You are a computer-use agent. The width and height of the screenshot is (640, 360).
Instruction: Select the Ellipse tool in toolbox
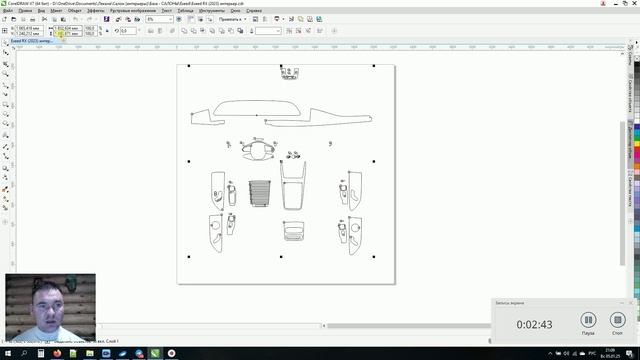(x=5, y=114)
